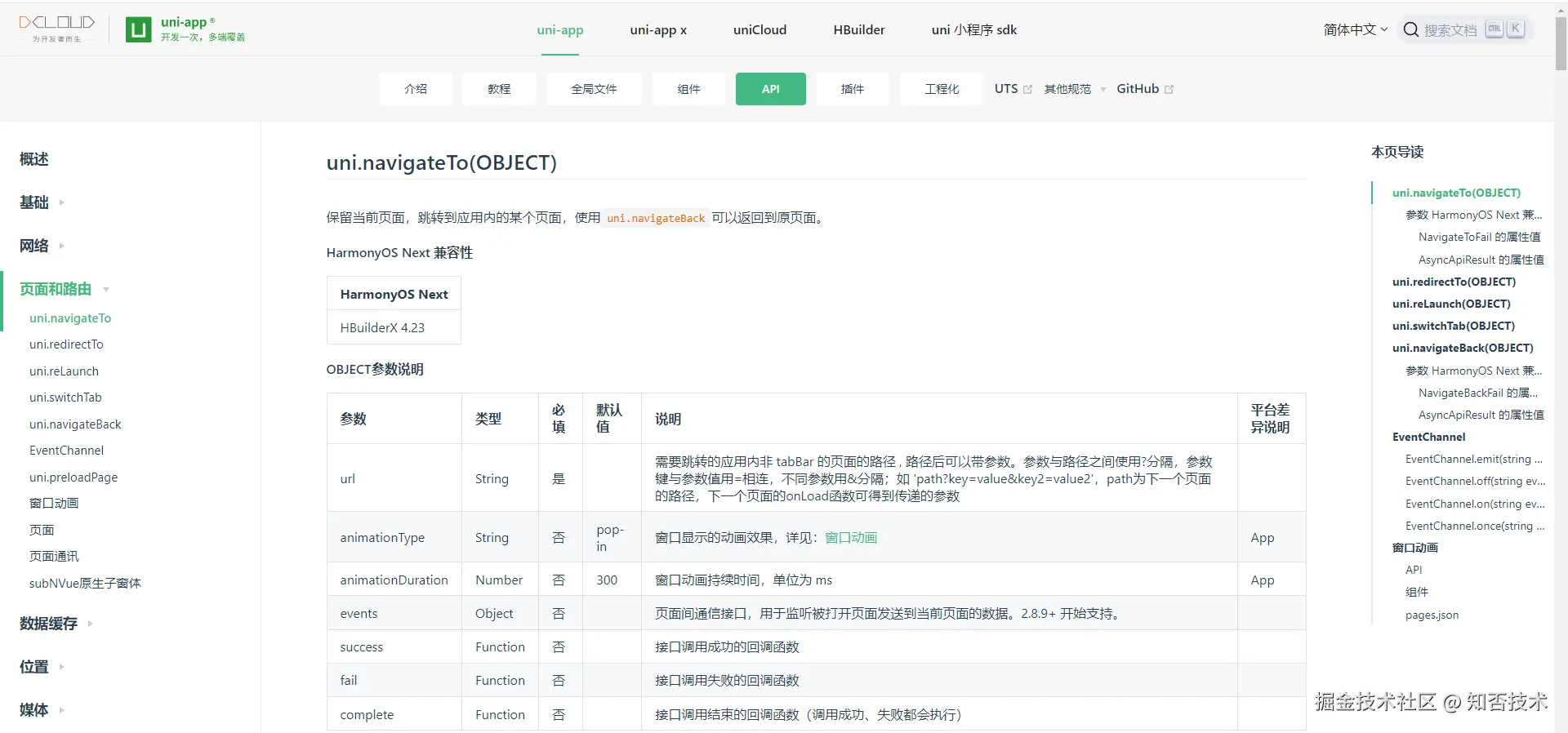Switch to the uni-app x tab
Screen dimensions: 1568x733
point(658,30)
